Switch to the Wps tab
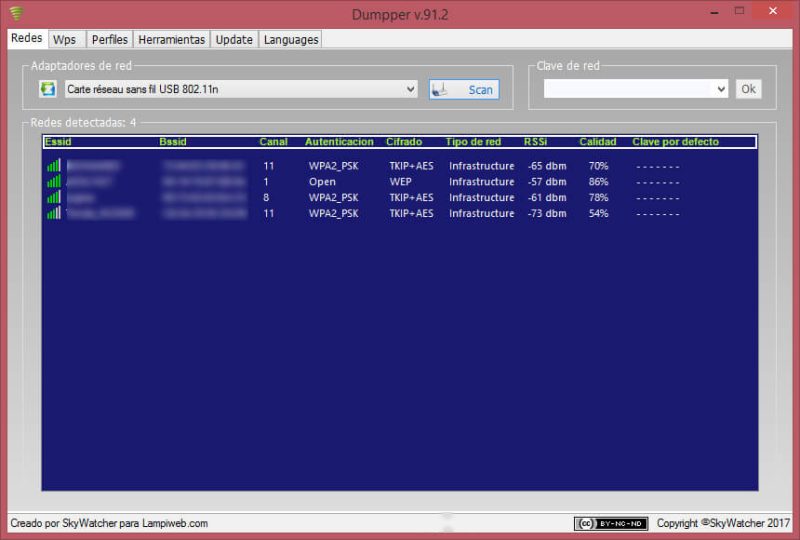This screenshot has height=540, width=800. click(x=64, y=40)
